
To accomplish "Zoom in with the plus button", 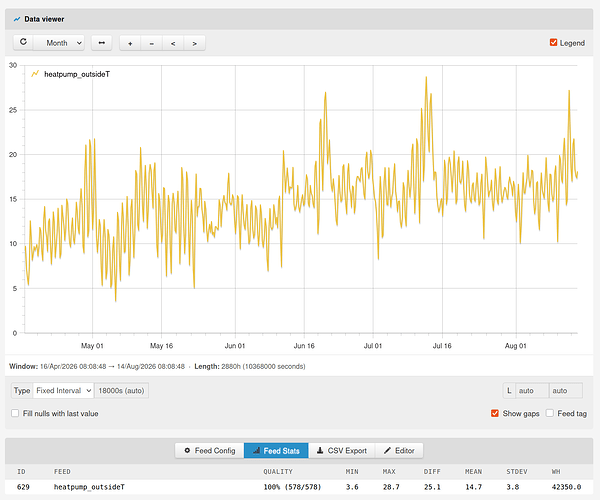I will pos(130,43).
